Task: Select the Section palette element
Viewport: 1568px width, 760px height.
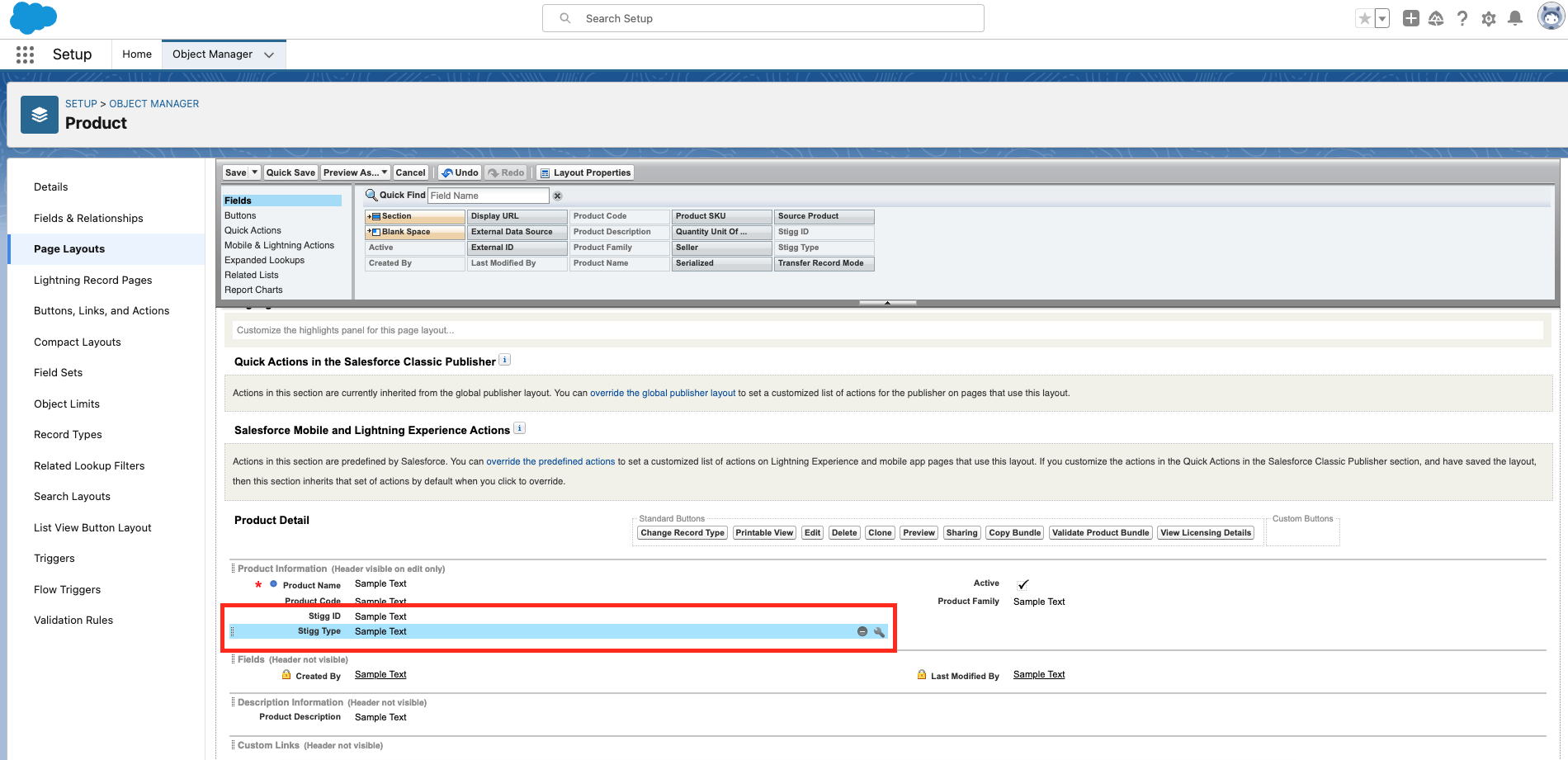Action: (415, 216)
